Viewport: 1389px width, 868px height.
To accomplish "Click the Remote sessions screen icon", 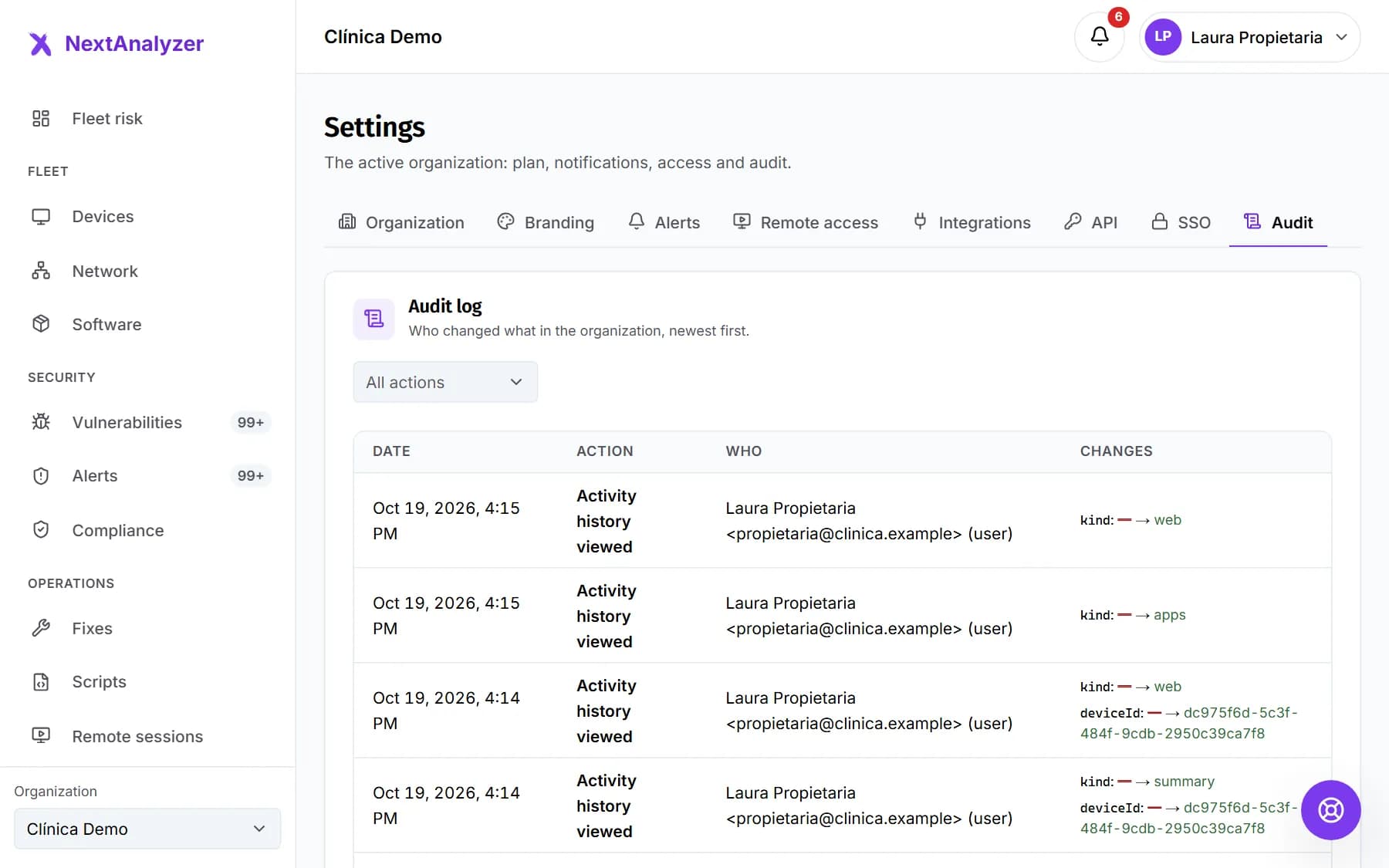I will click(x=41, y=736).
